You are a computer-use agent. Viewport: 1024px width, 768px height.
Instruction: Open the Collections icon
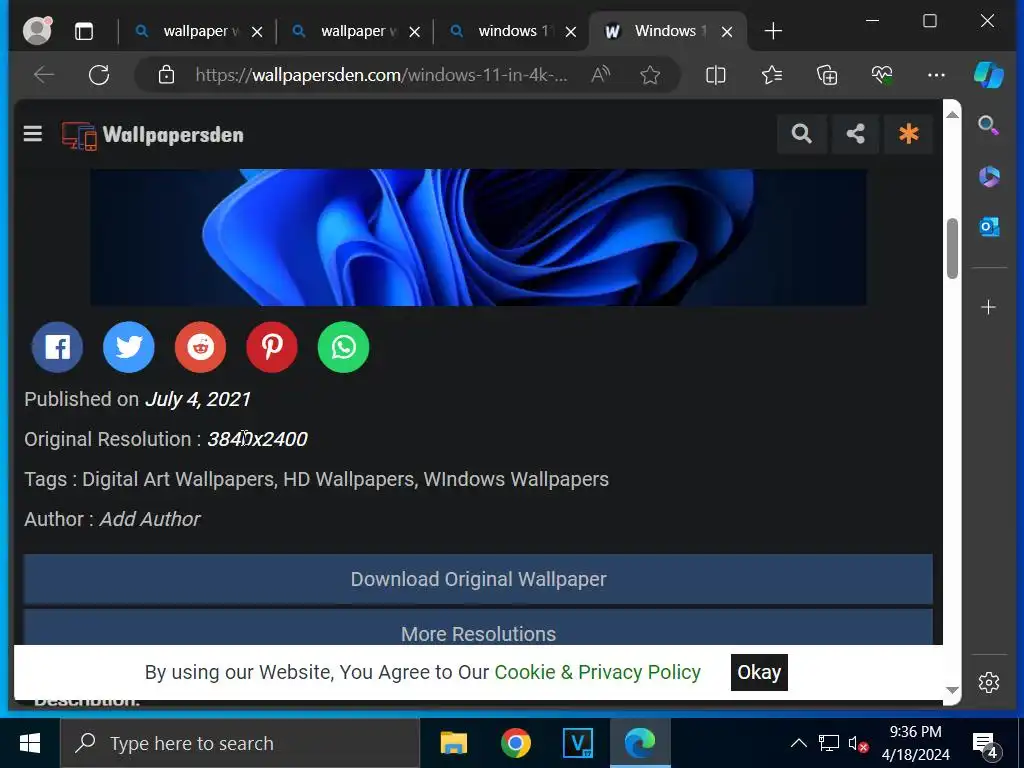827,75
